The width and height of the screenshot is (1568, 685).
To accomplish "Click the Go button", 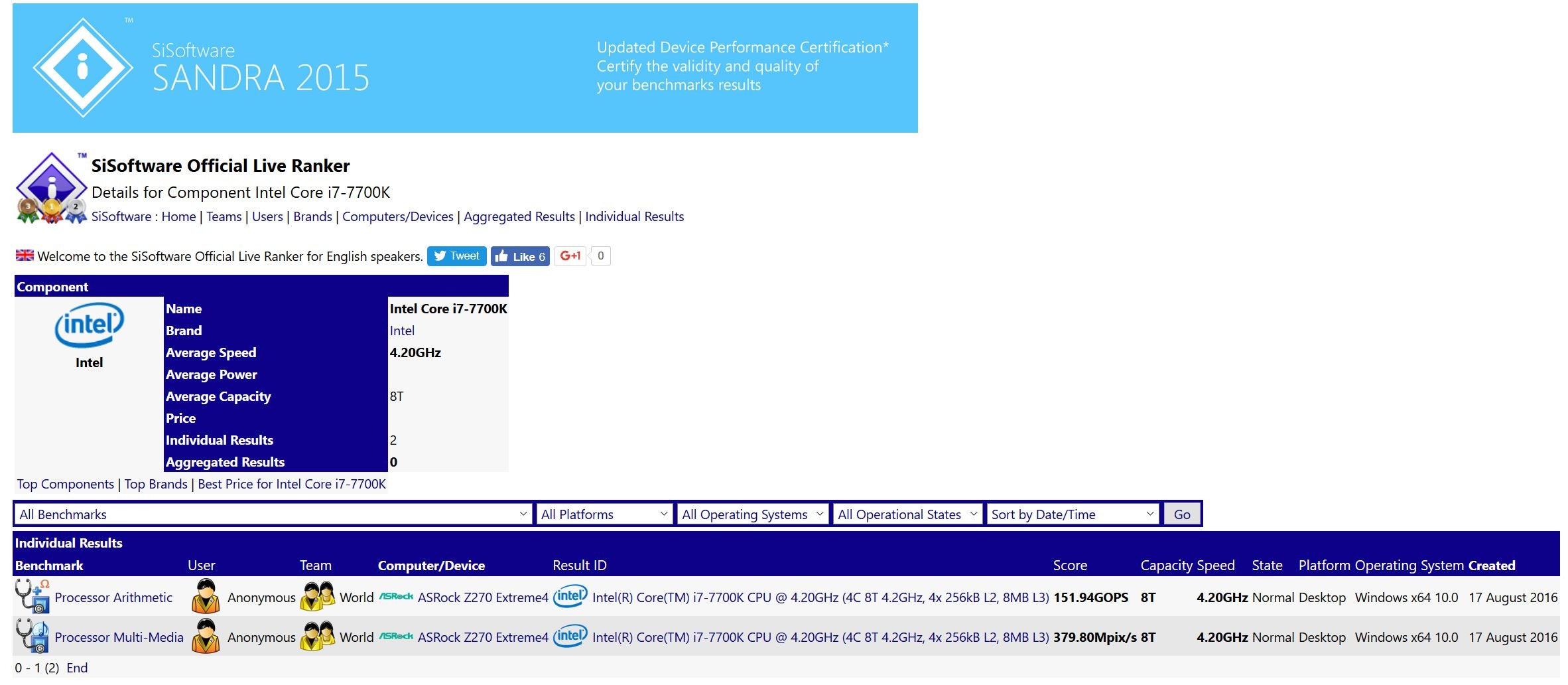I will [1181, 513].
